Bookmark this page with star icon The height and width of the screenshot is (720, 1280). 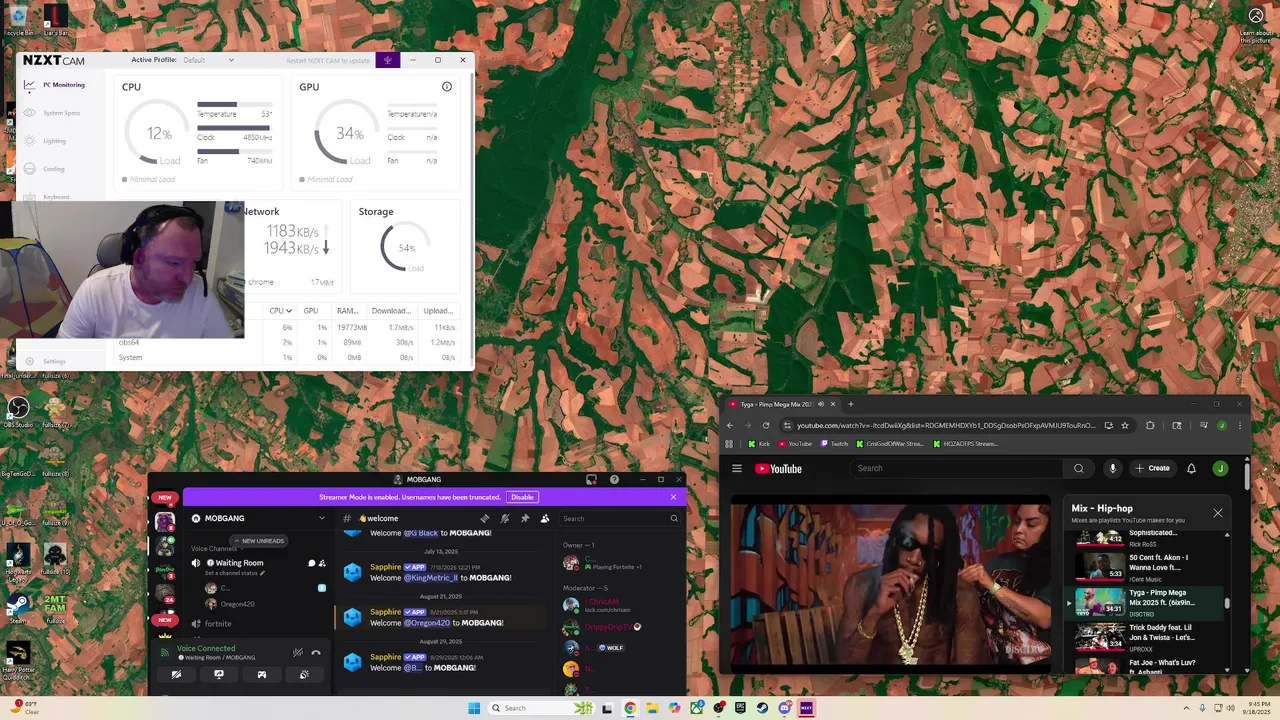(x=1124, y=426)
